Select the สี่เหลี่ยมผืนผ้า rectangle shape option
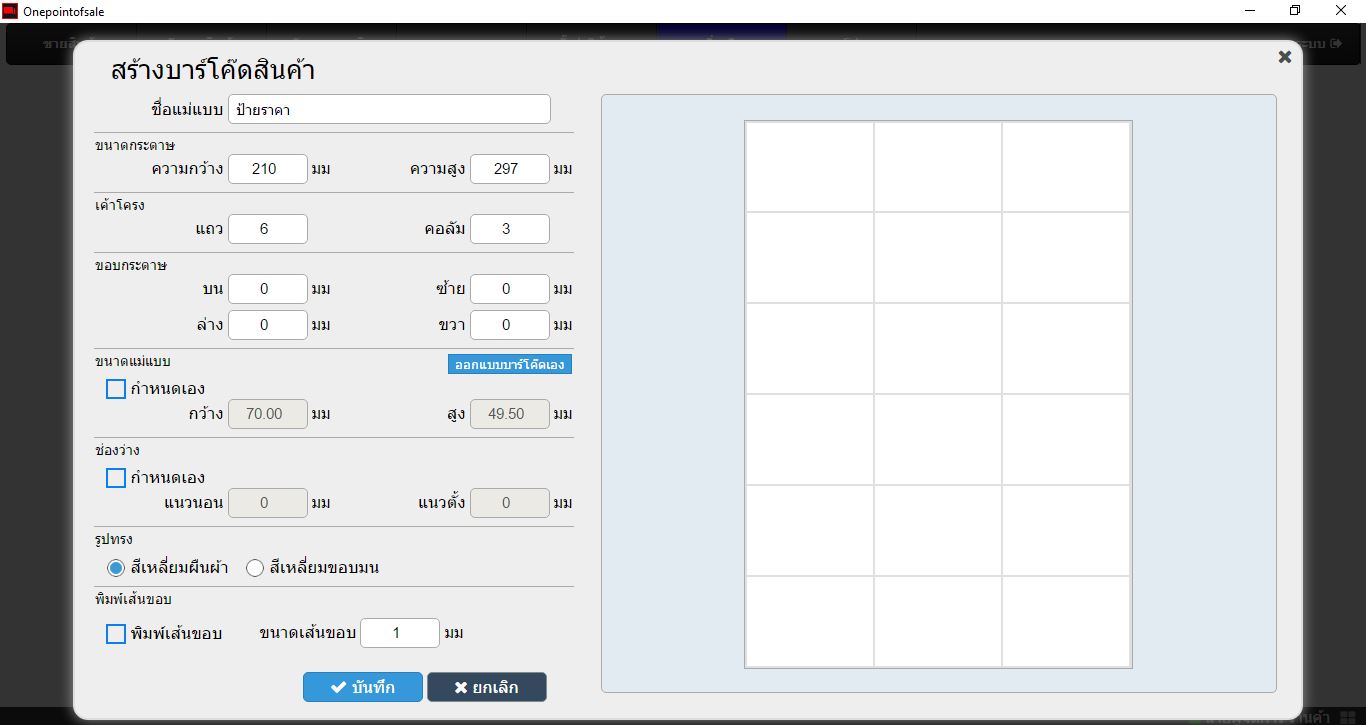1366x725 pixels. click(x=116, y=568)
